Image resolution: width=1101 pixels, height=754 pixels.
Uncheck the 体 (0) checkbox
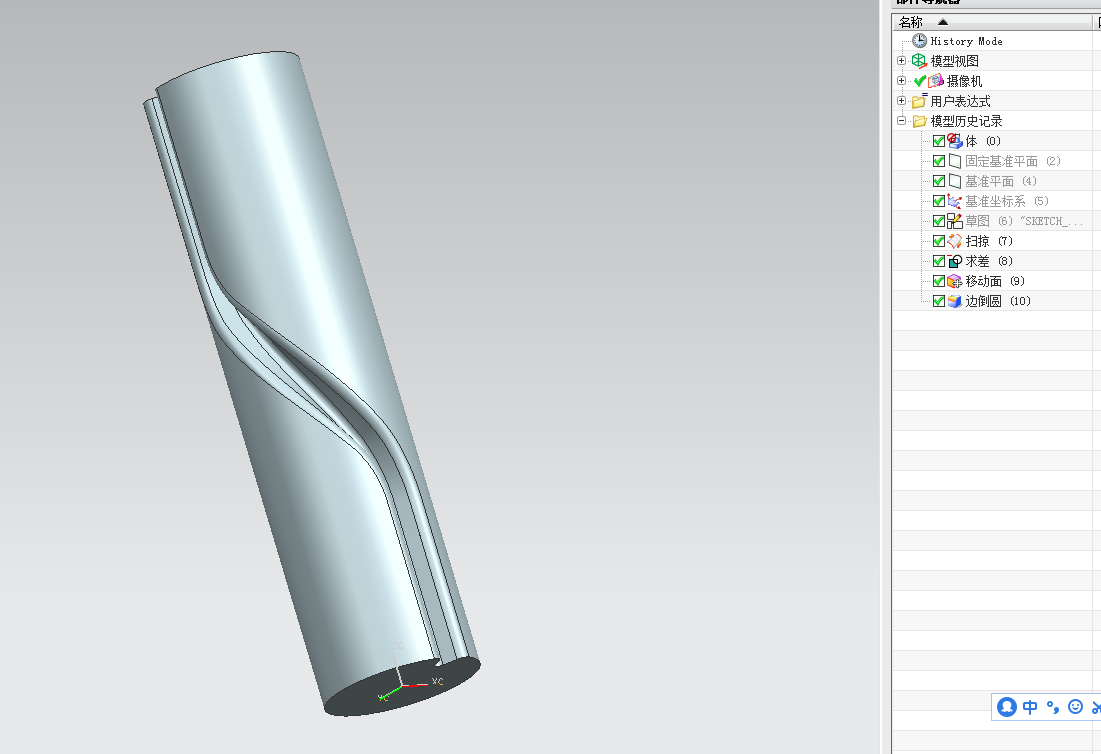(939, 141)
